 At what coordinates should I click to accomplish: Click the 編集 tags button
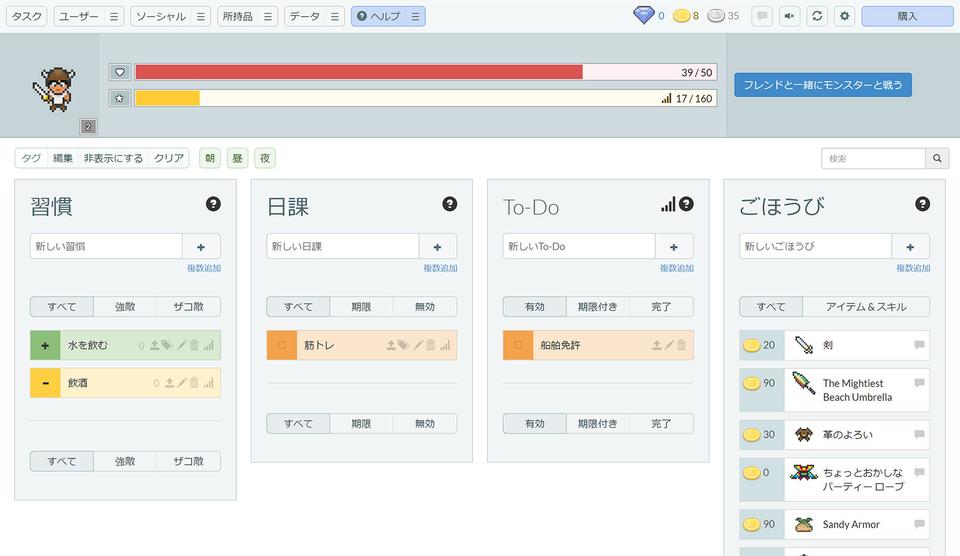(62, 158)
